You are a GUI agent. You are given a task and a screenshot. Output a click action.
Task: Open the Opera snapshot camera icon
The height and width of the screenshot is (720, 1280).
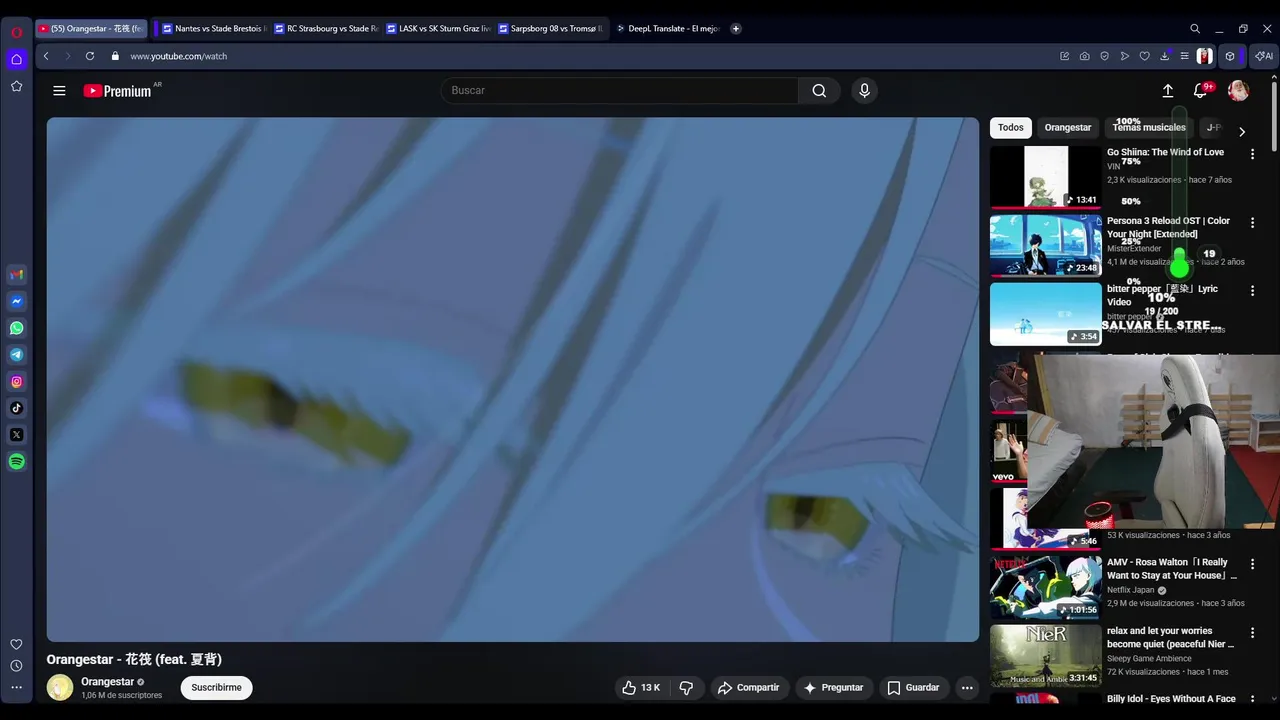1085,56
